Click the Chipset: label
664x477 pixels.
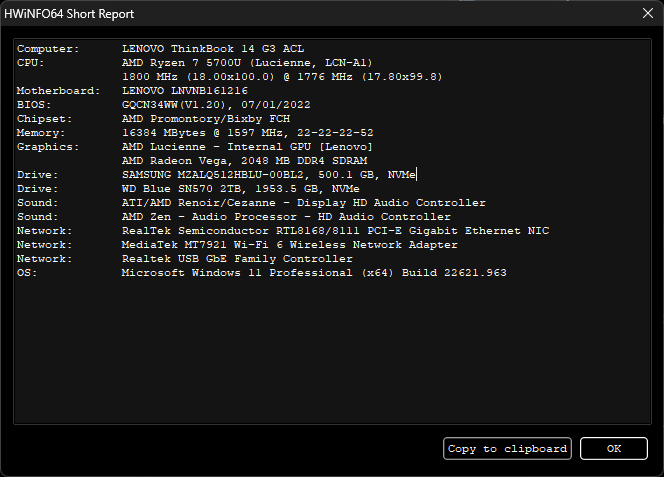(x=44, y=119)
